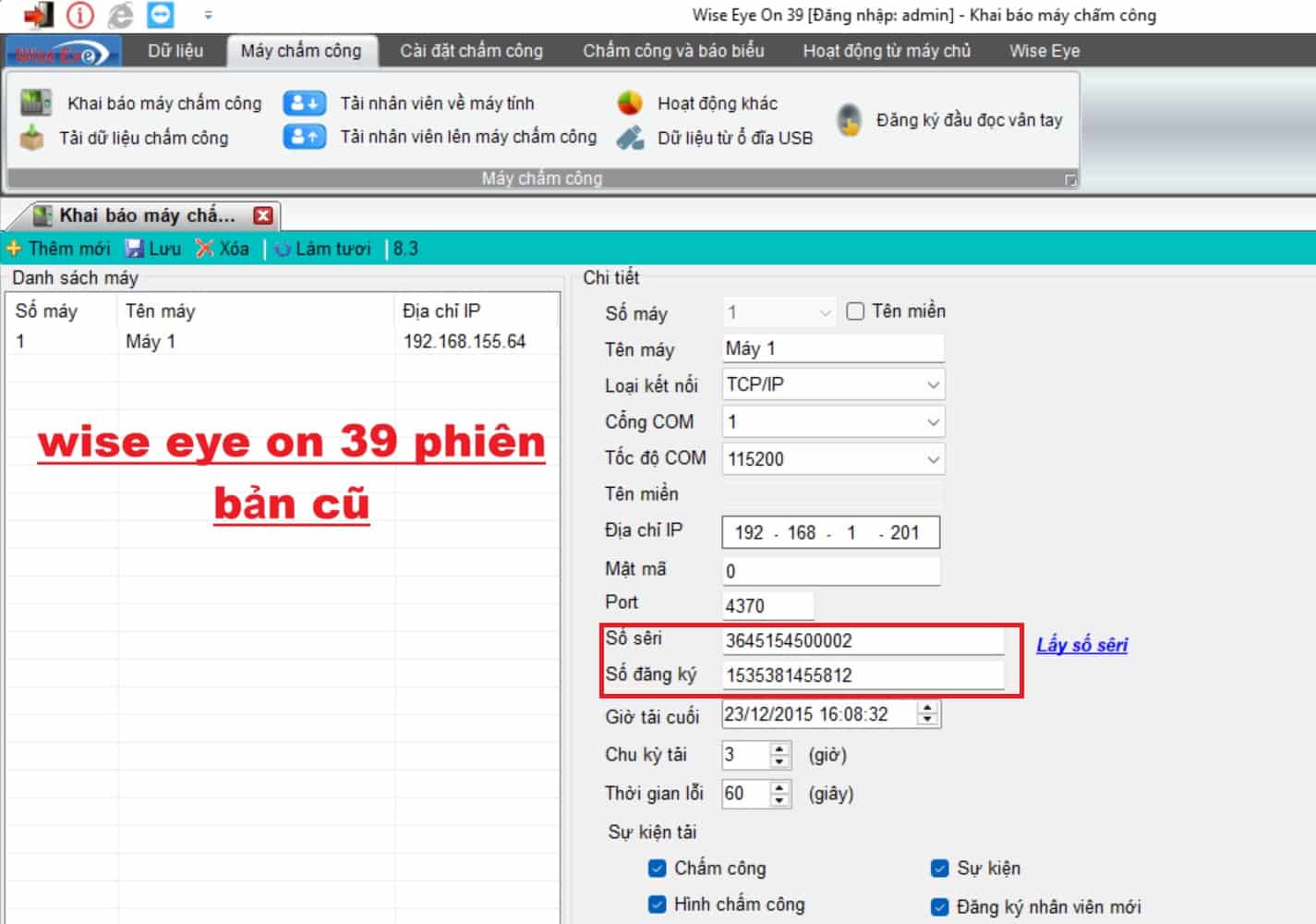Expand the Loại kết nối dropdown
This screenshot has height=924, width=1316.
coord(933,384)
